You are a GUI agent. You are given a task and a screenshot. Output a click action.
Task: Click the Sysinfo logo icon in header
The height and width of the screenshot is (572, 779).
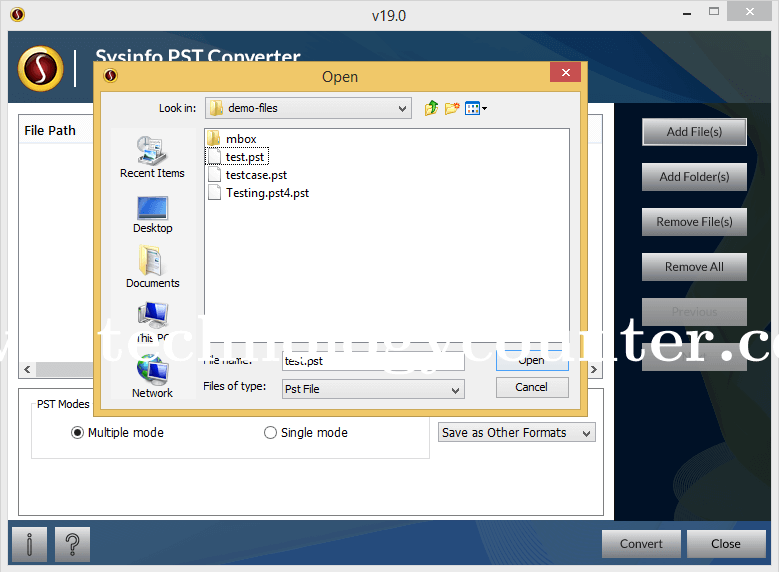pyautogui.click(x=41, y=69)
